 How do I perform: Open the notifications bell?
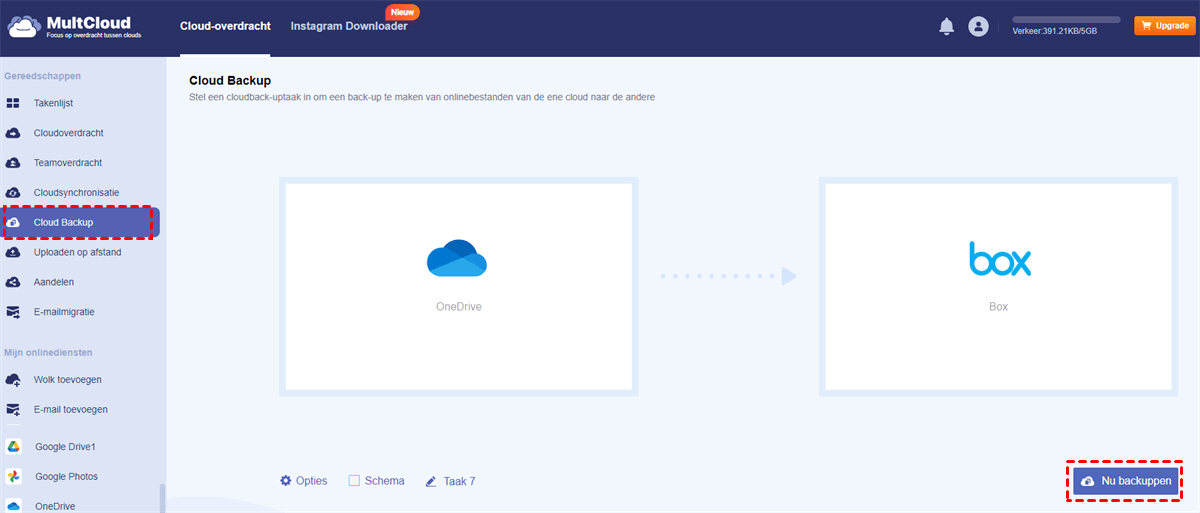946,27
